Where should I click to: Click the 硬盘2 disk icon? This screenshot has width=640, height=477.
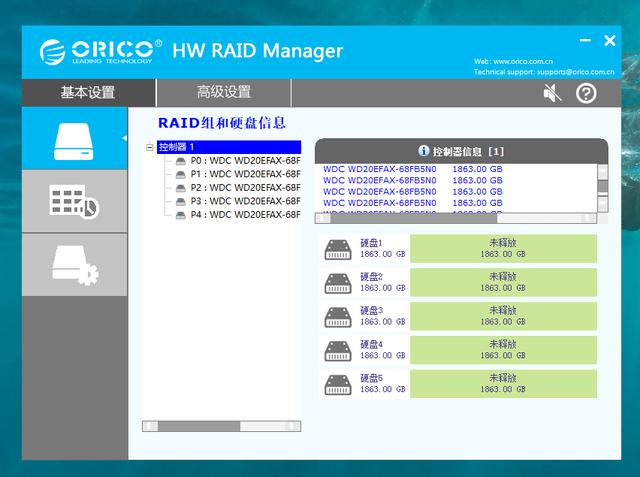click(338, 284)
